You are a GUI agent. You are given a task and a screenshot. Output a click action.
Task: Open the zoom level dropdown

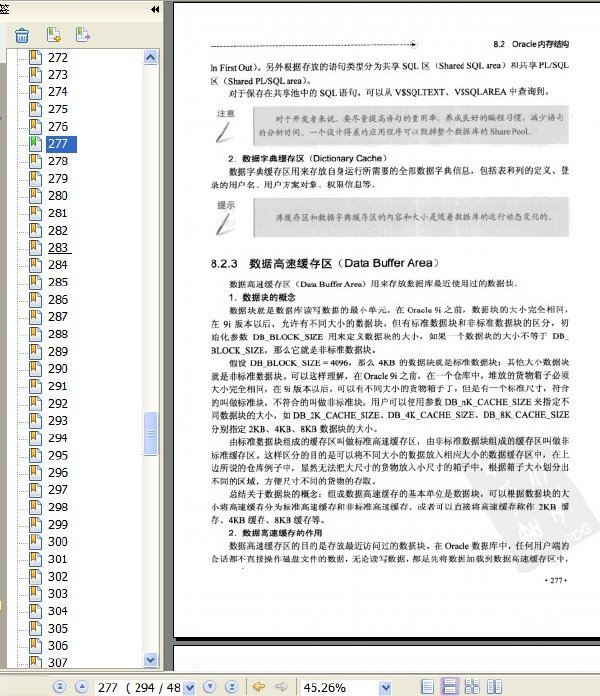[386, 688]
